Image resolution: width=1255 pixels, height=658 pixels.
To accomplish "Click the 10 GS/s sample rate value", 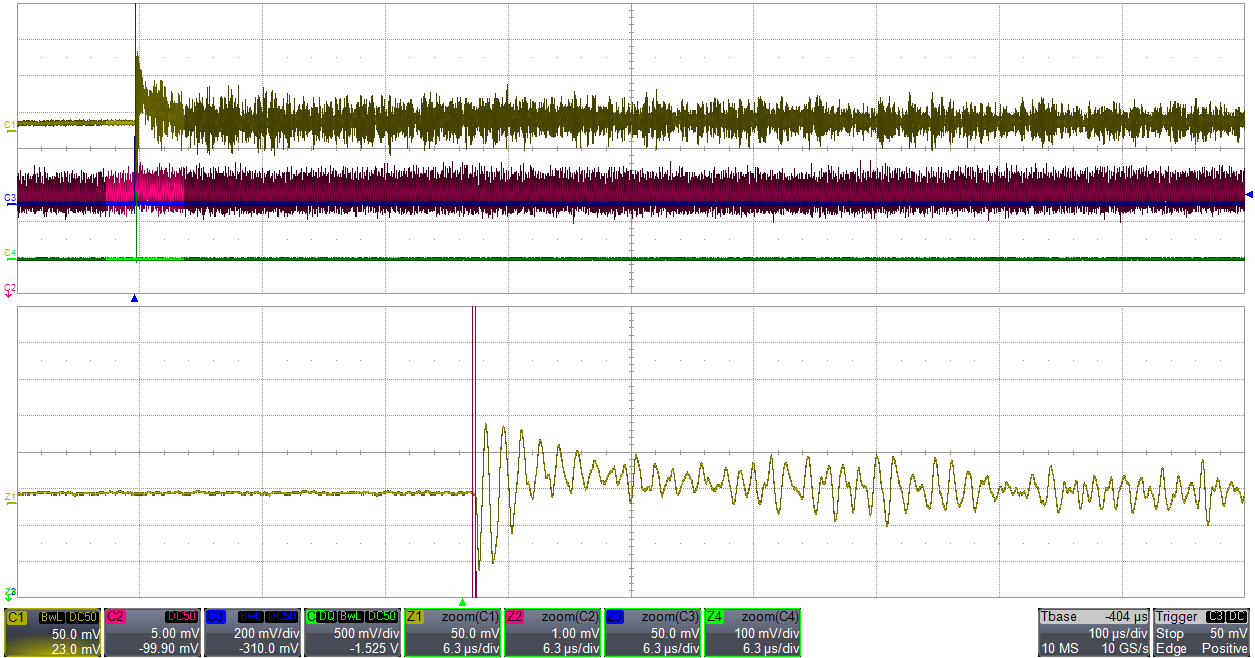I will pos(1125,649).
